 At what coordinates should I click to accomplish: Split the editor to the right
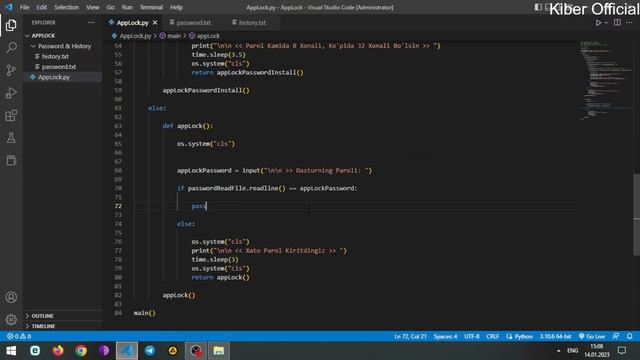617,23
